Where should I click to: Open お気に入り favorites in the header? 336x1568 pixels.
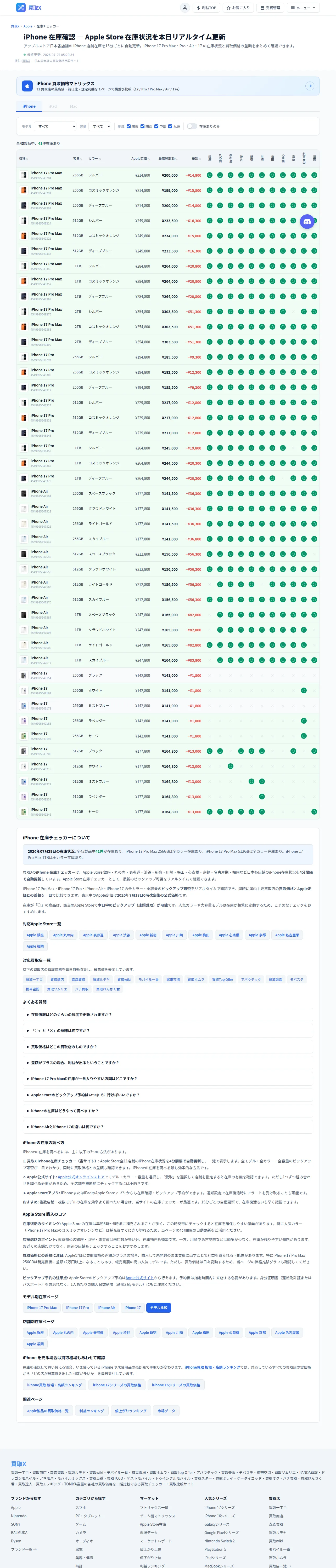(x=238, y=8)
